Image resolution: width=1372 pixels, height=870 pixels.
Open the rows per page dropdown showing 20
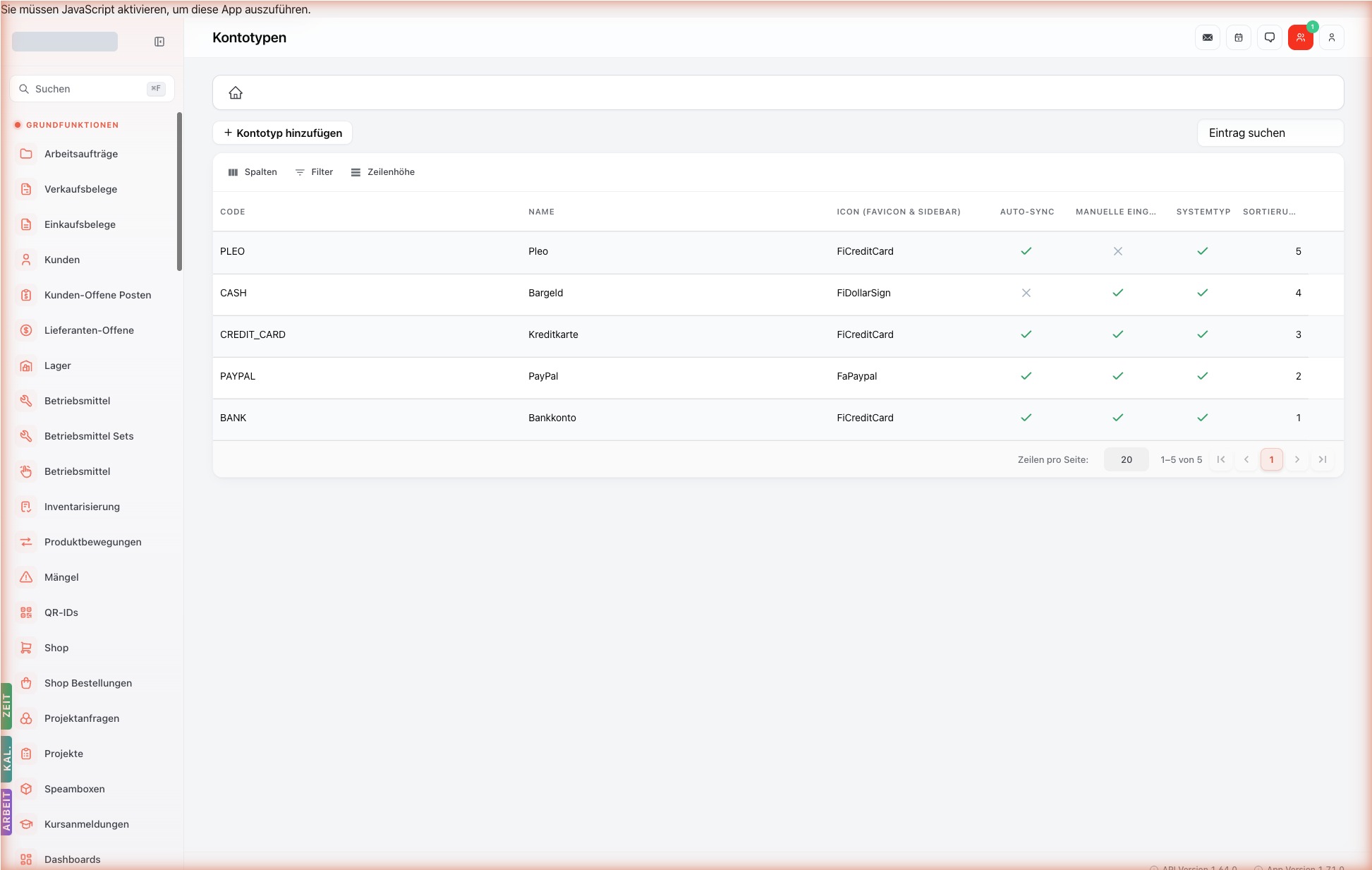click(1127, 459)
